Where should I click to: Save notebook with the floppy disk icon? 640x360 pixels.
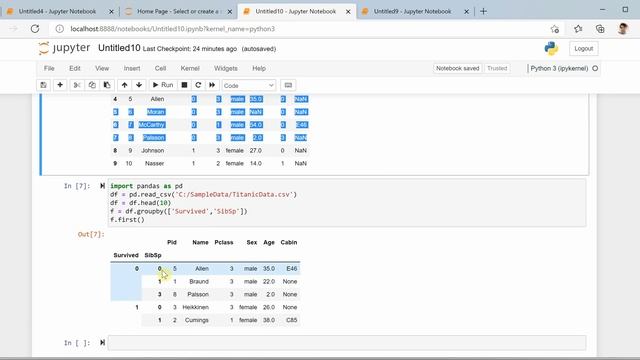tap(43, 85)
